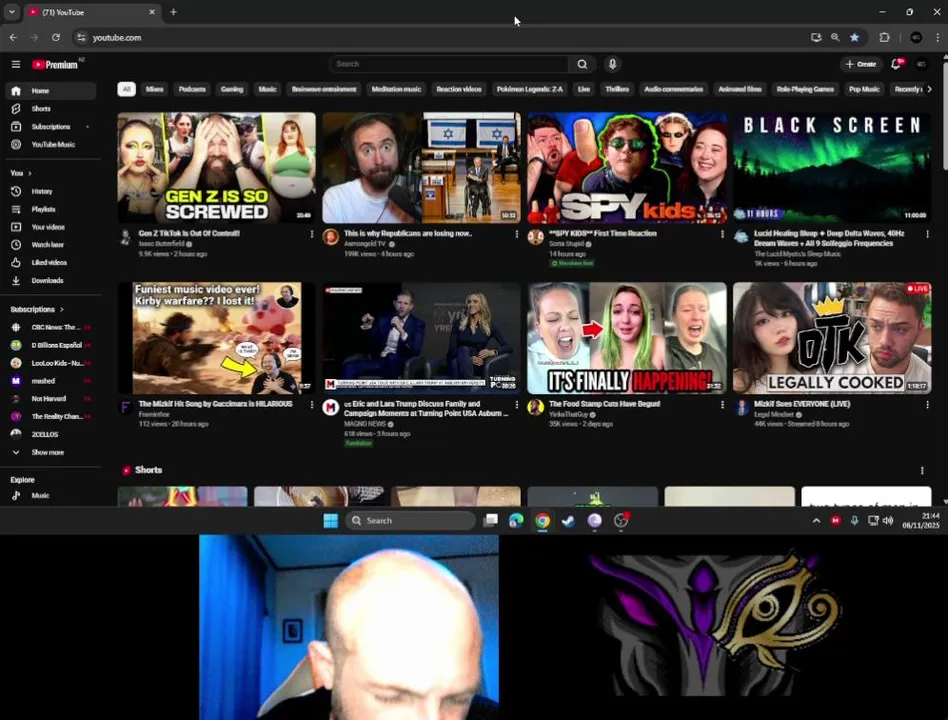Open CBC News channel subscription

click(51, 327)
